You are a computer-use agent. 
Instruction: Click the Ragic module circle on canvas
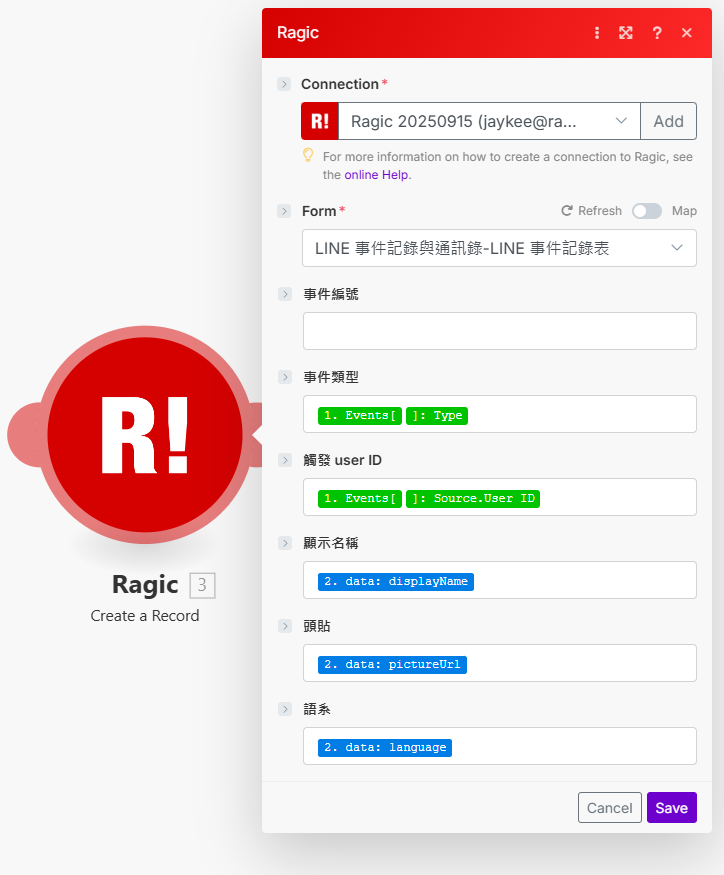(x=145, y=435)
